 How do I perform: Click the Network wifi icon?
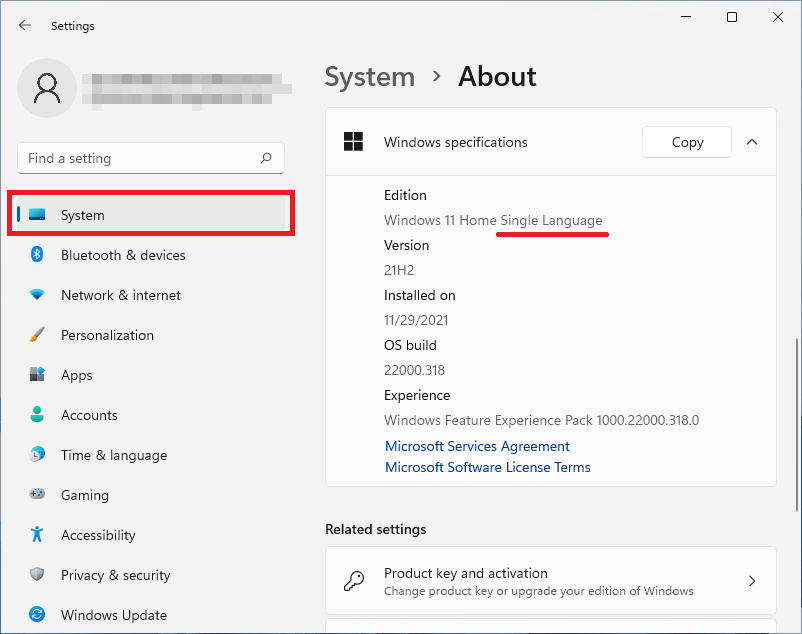pos(37,295)
